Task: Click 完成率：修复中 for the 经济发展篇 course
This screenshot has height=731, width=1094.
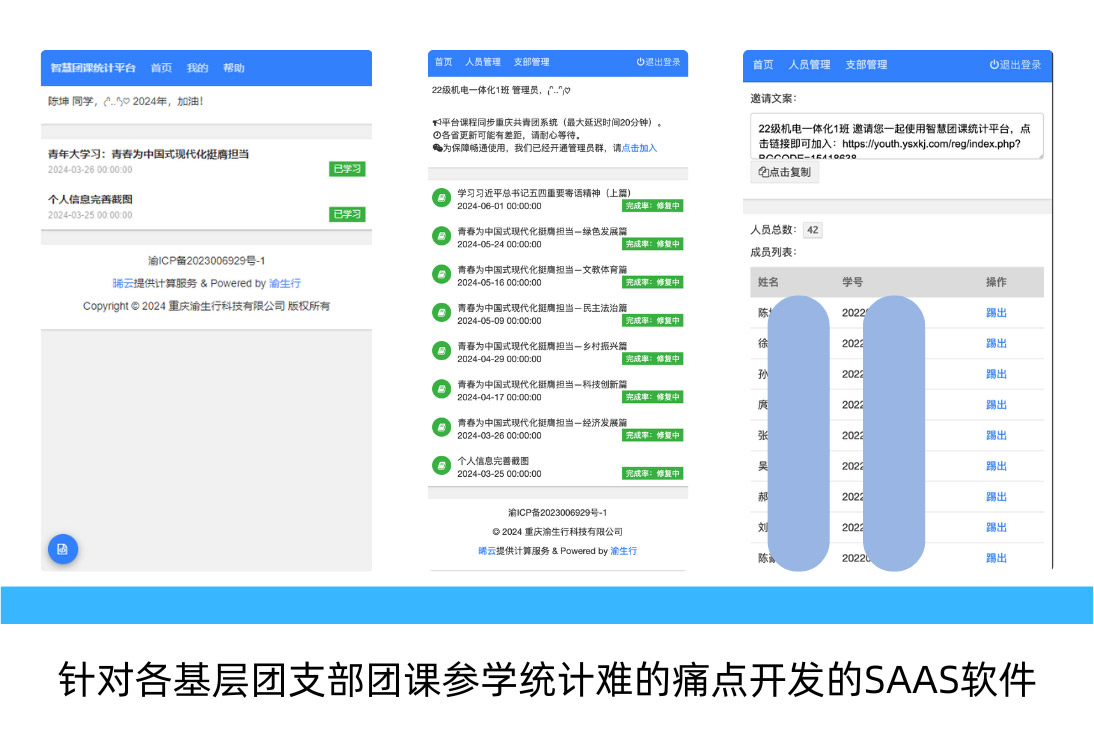Action: [655, 435]
